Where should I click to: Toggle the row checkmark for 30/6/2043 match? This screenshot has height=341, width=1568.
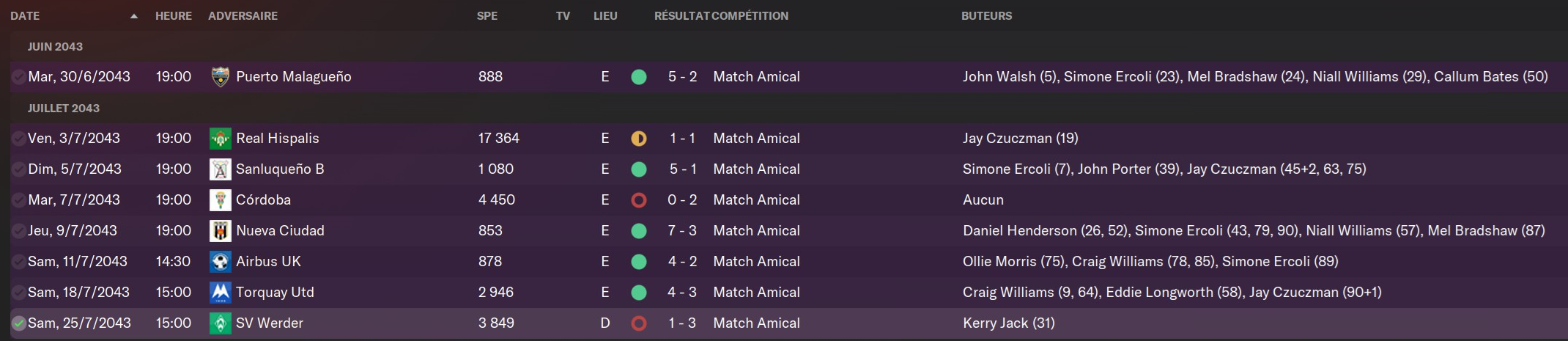click(18, 76)
